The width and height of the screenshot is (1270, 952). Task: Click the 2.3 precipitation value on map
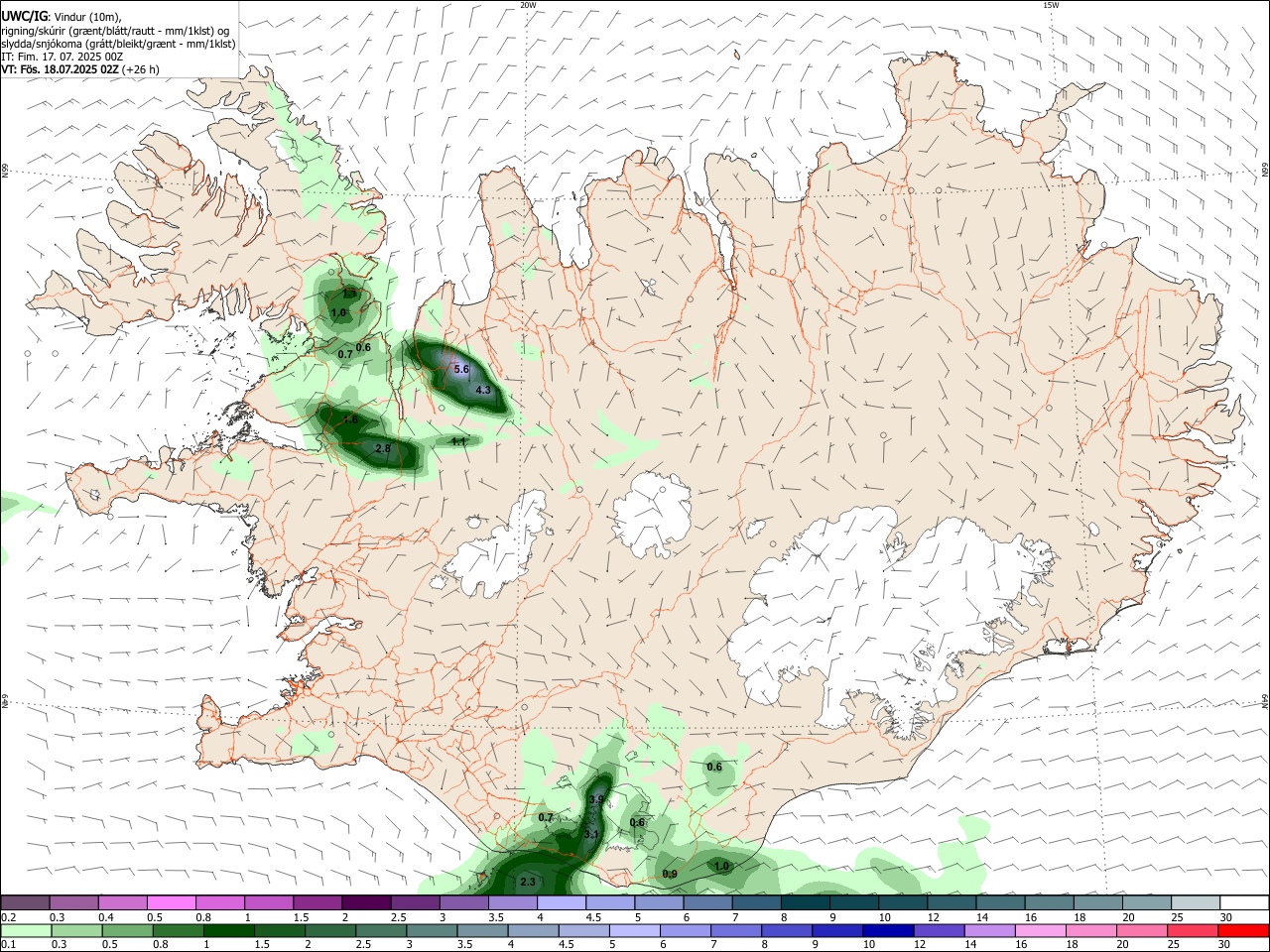click(528, 882)
